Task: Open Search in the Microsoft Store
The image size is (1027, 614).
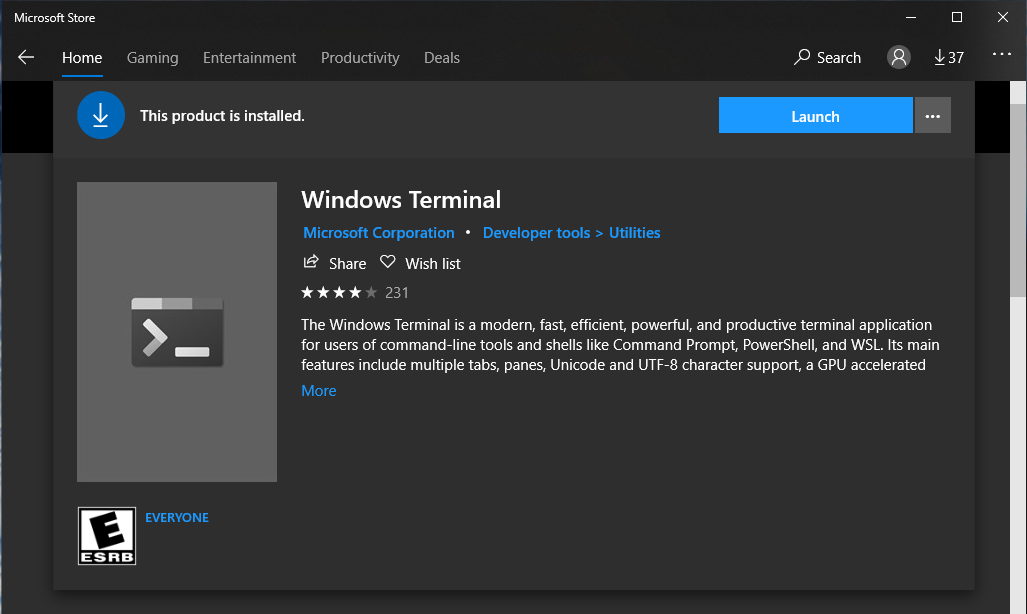Action: (x=826, y=57)
